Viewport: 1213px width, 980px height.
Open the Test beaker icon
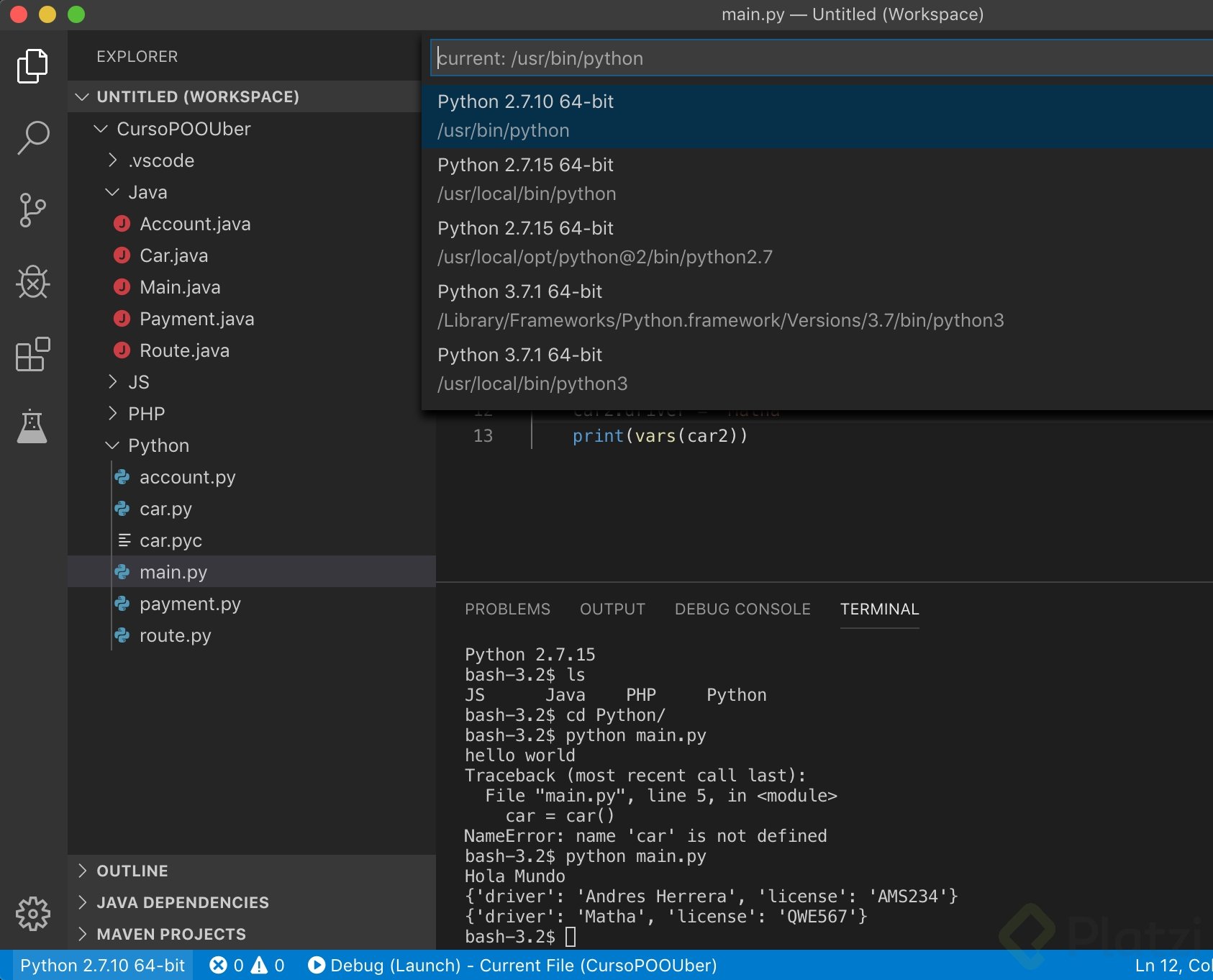coord(32,426)
